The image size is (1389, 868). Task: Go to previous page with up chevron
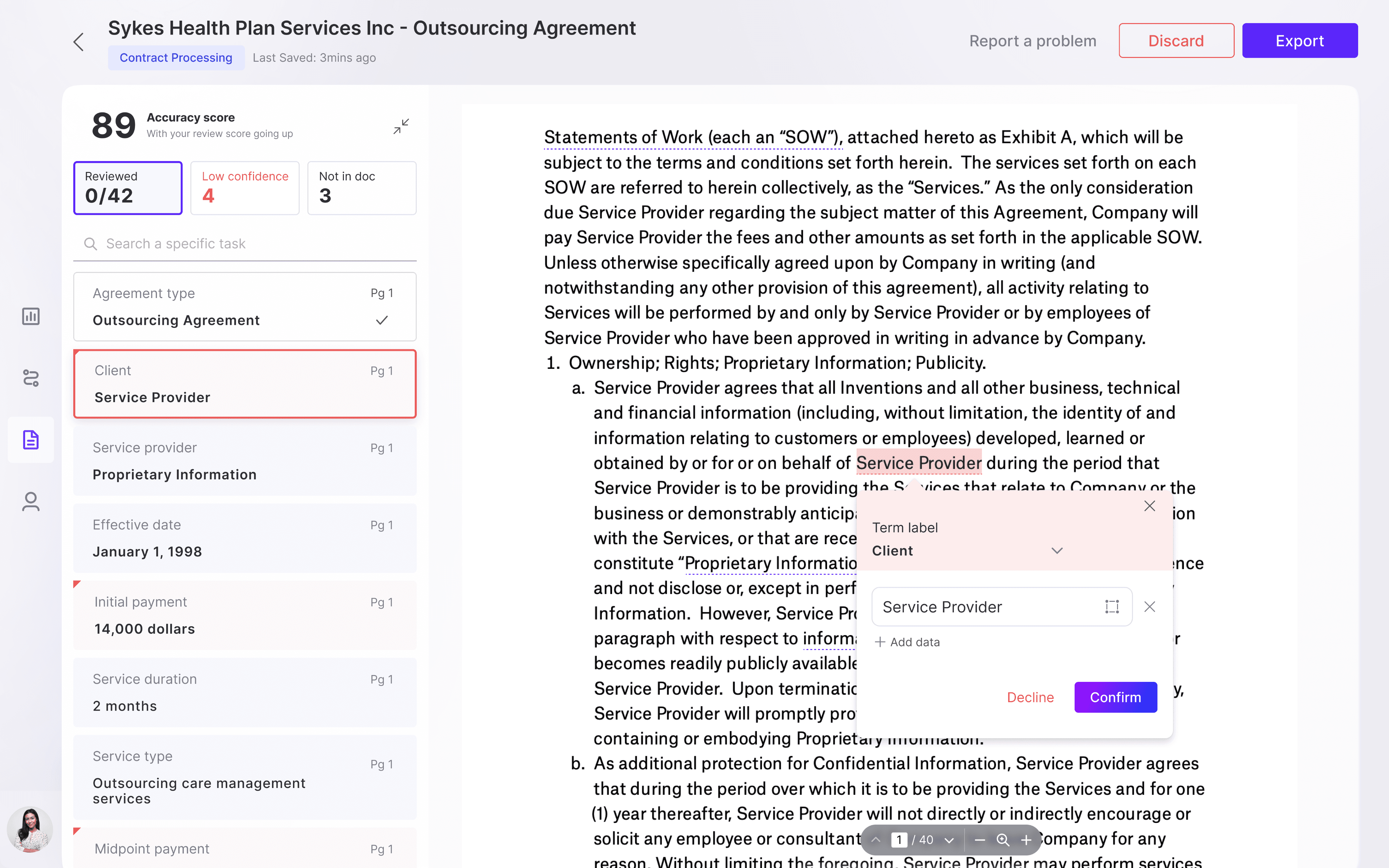(x=876, y=840)
